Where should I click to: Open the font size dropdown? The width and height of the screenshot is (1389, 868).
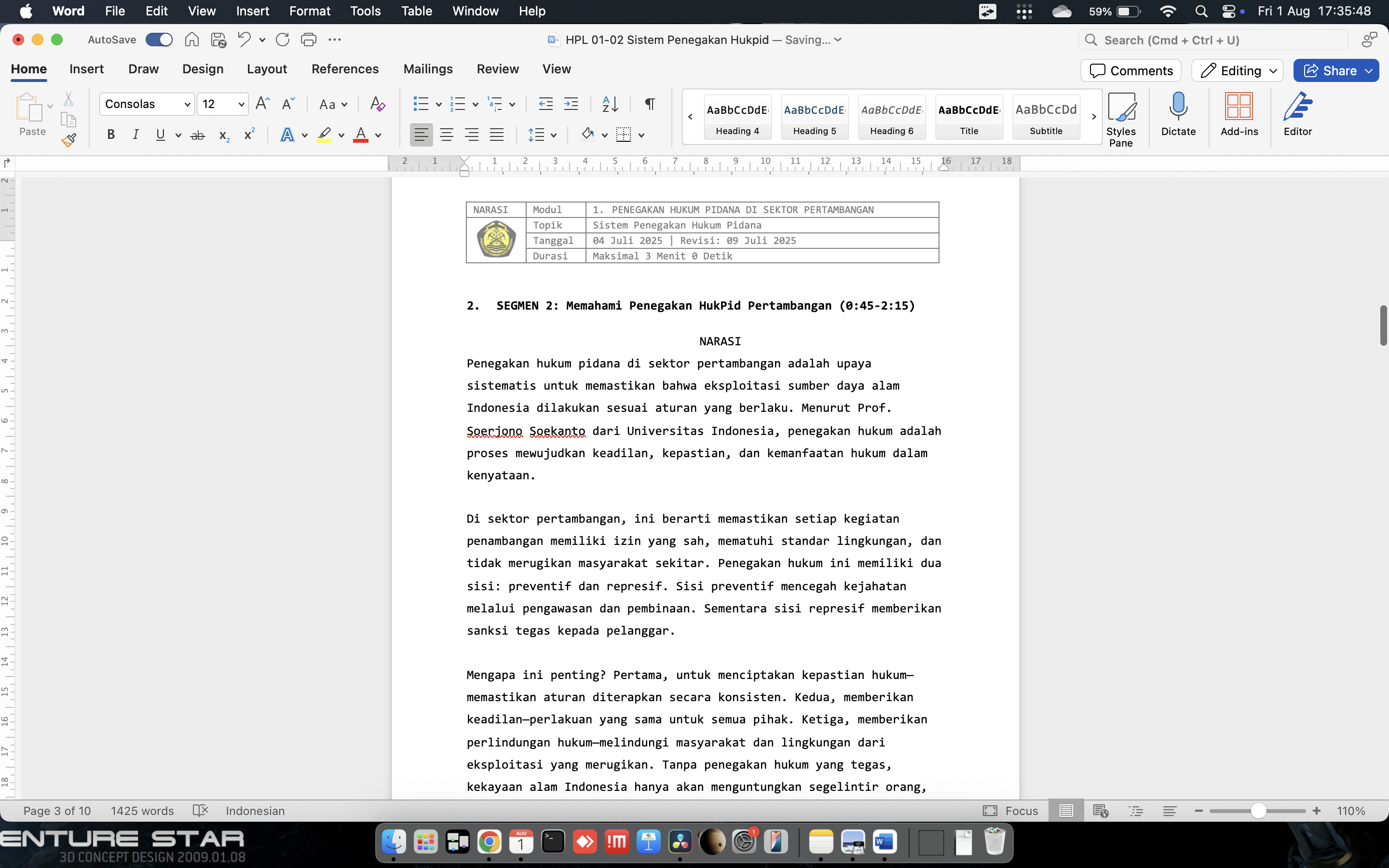point(241,105)
